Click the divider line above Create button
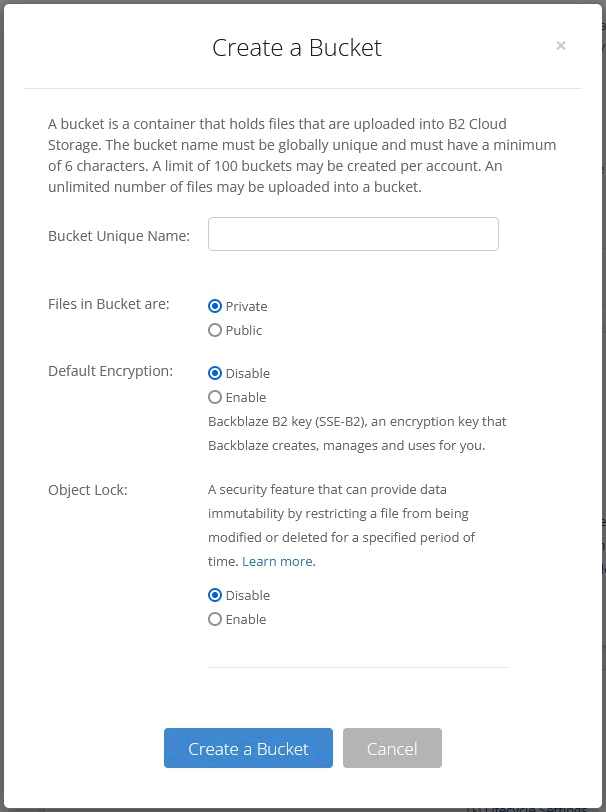606x812 pixels. [357, 667]
